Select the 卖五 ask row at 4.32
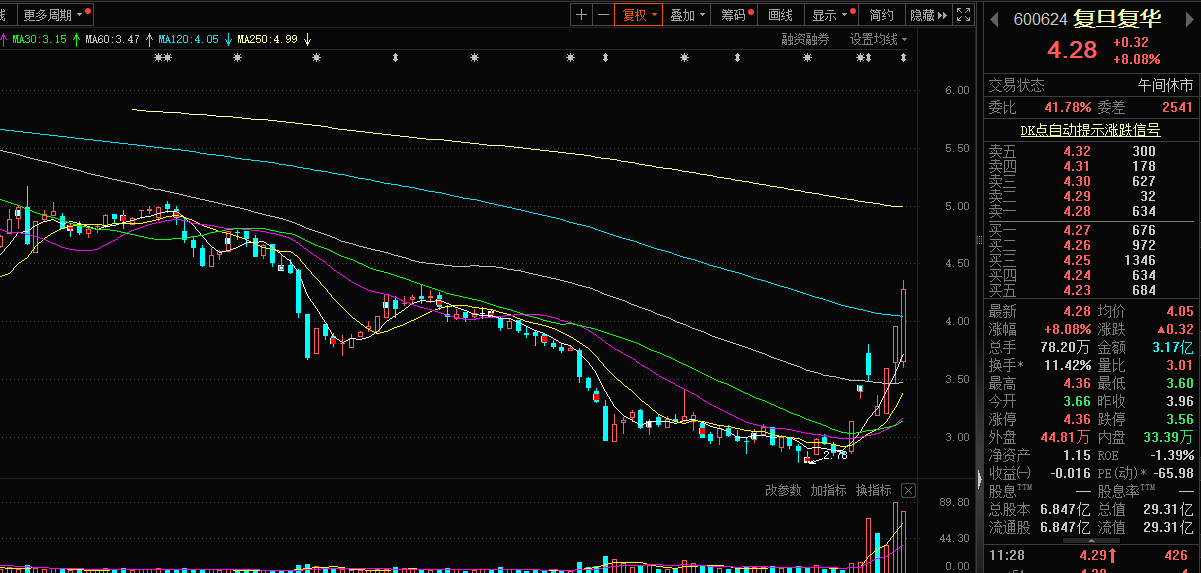 pyautogui.click(x=1091, y=151)
